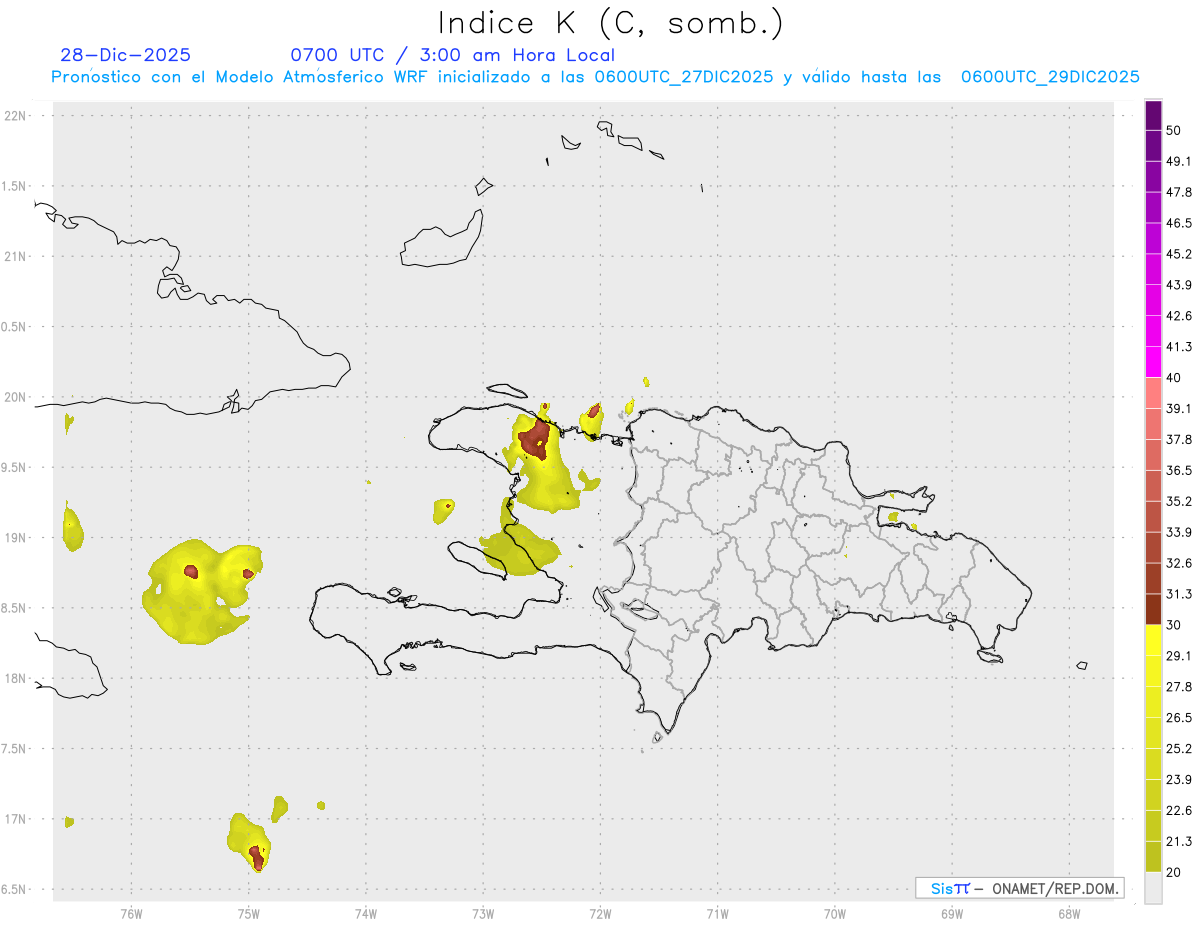1200x927 pixels.
Task: Click the colorbar value '27.8'
Action: pos(1179,686)
